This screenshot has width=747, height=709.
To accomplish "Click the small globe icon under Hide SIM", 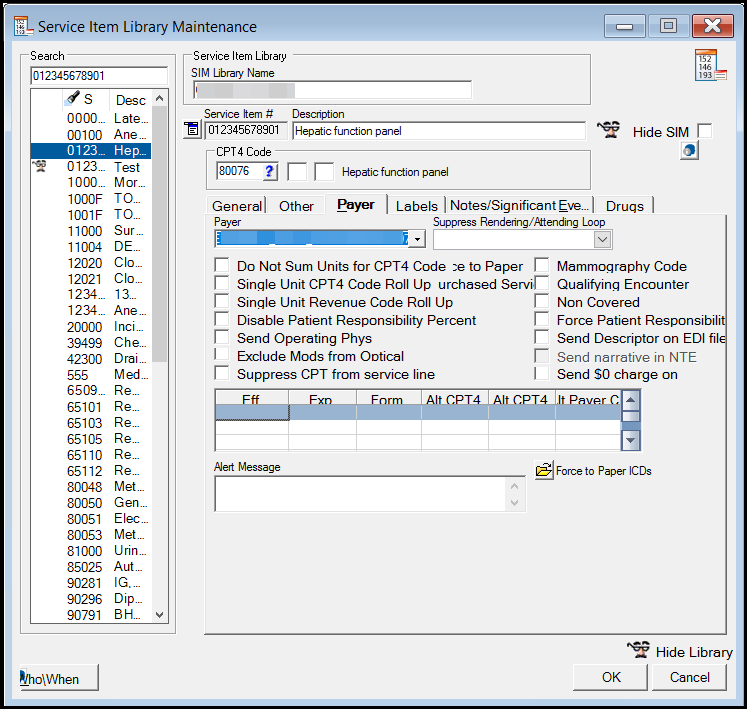I will pyautogui.click(x=689, y=151).
